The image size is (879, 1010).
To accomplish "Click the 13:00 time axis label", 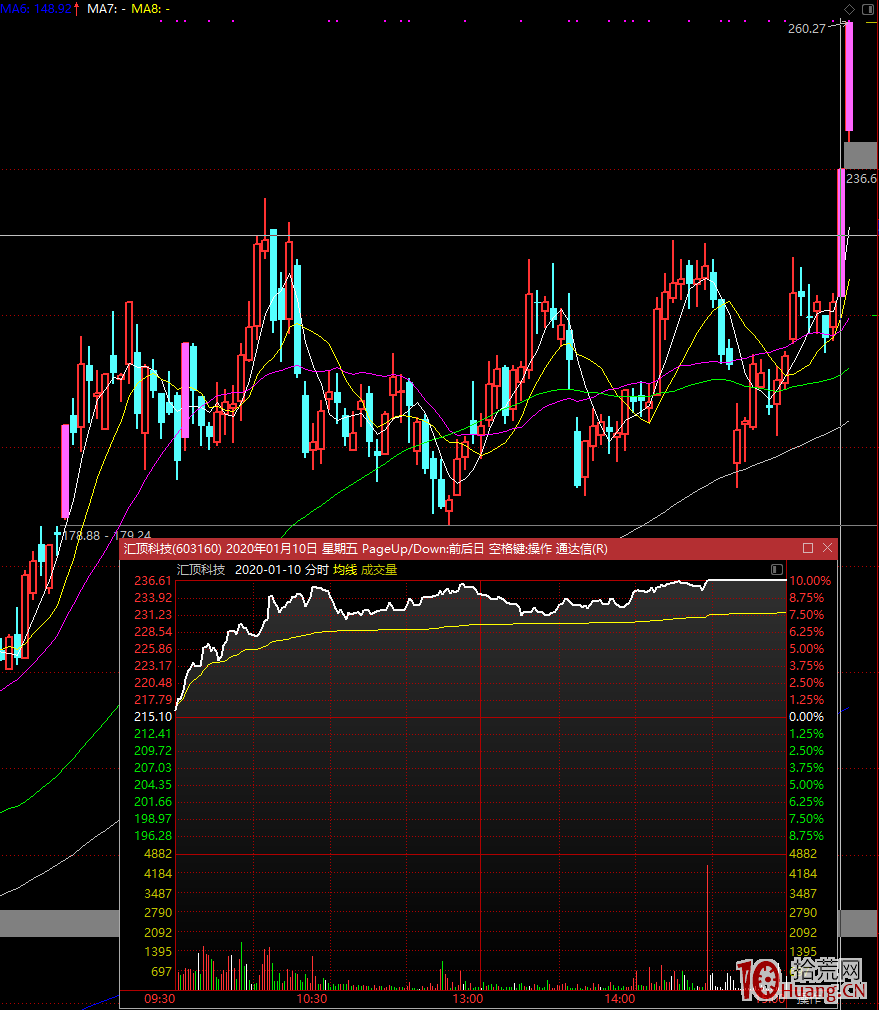I will 468,999.
